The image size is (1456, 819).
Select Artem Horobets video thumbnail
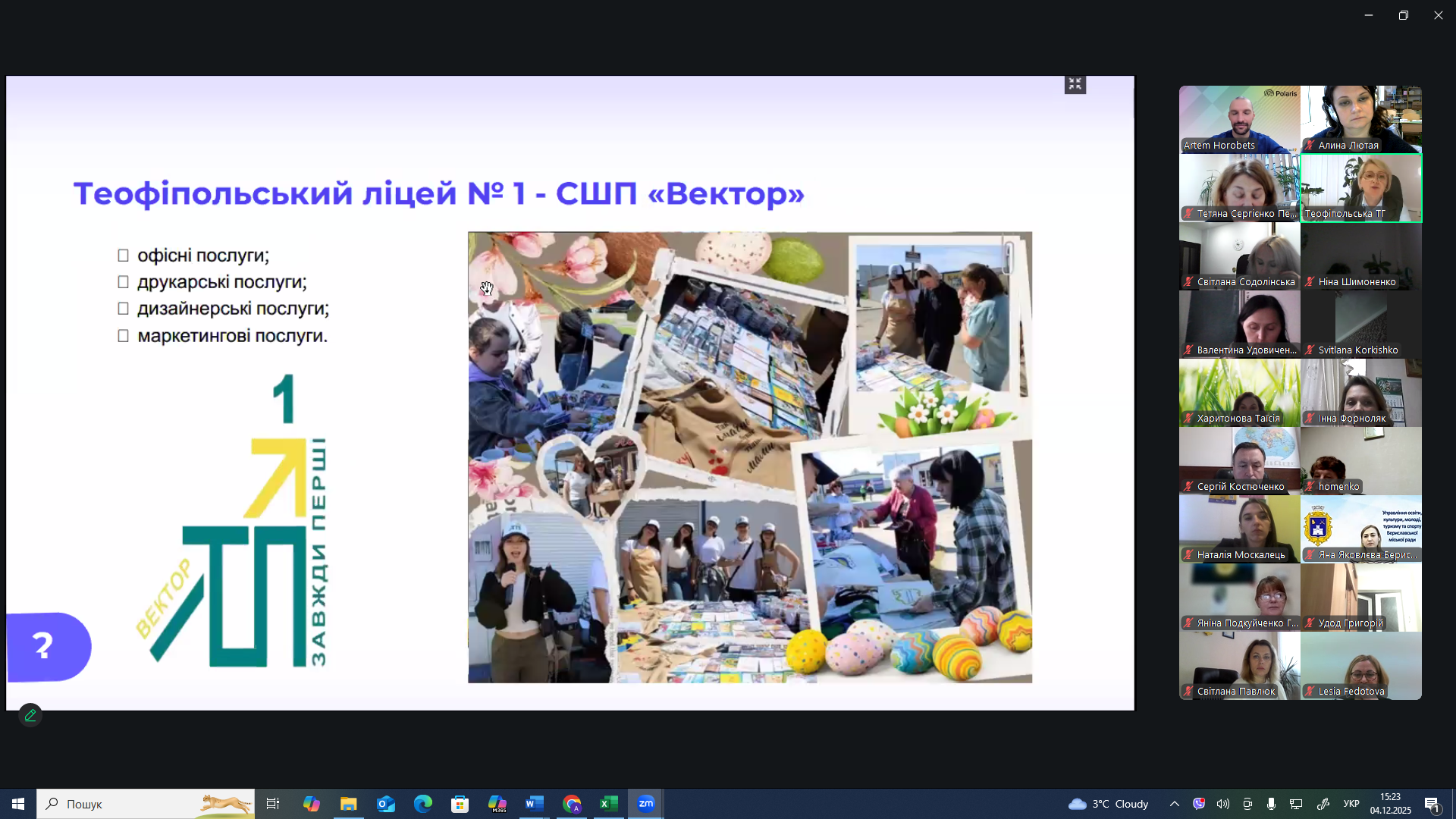pos(1239,119)
